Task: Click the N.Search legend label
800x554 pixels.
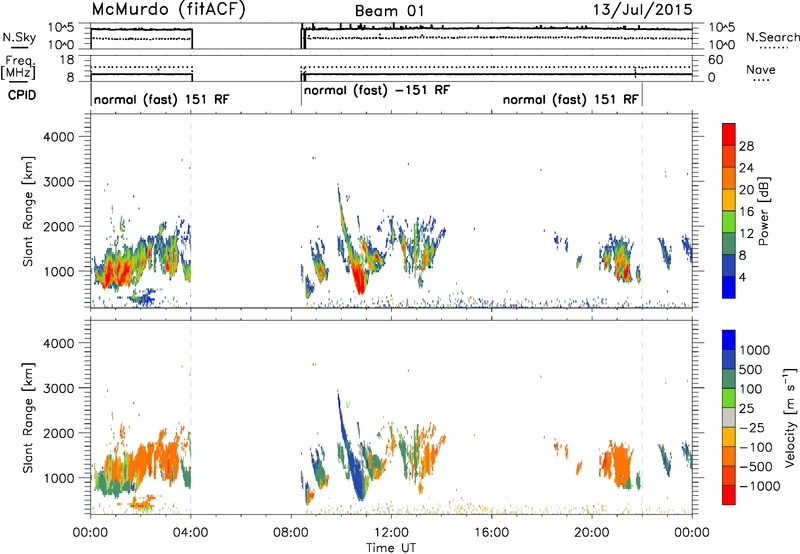Action: coord(772,37)
